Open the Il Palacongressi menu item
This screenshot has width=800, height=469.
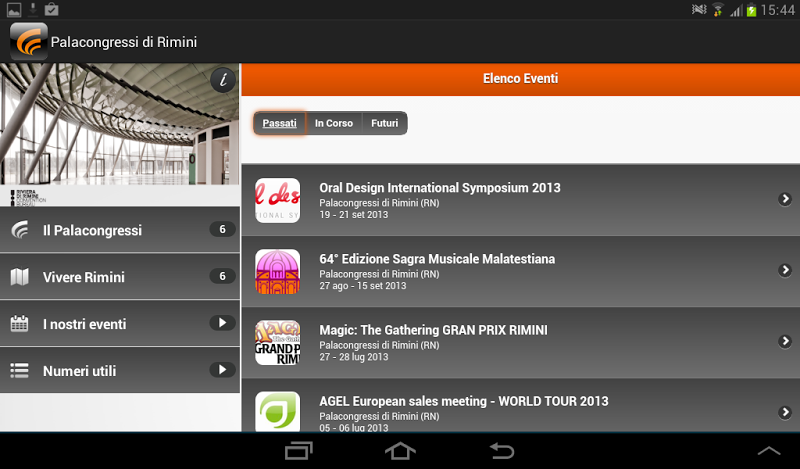point(120,230)
